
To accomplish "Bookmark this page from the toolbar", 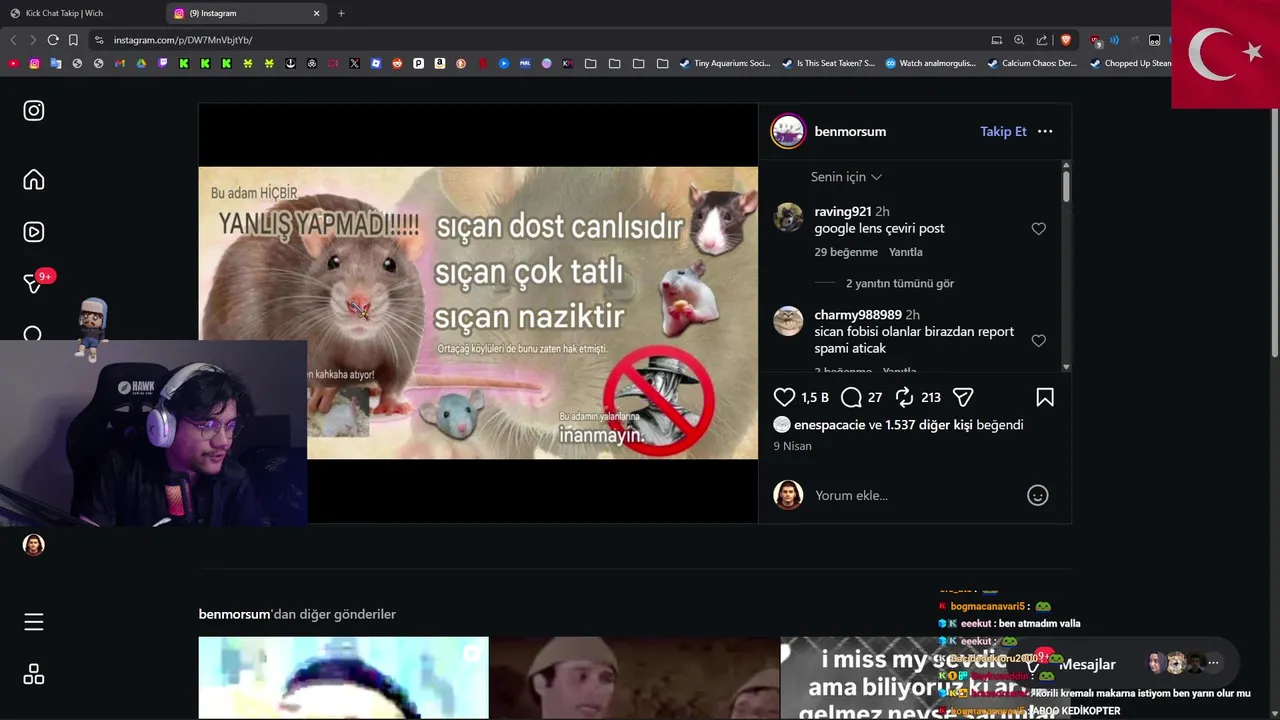I will (73, 40).
